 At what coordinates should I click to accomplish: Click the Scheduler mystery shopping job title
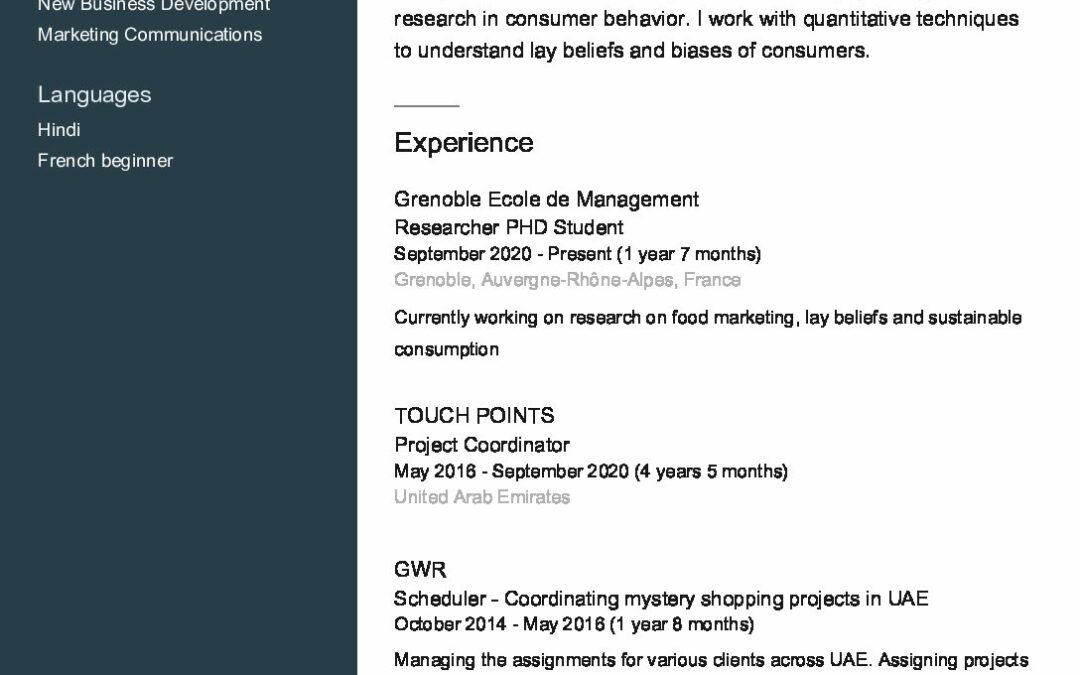(x=661, y=599)
